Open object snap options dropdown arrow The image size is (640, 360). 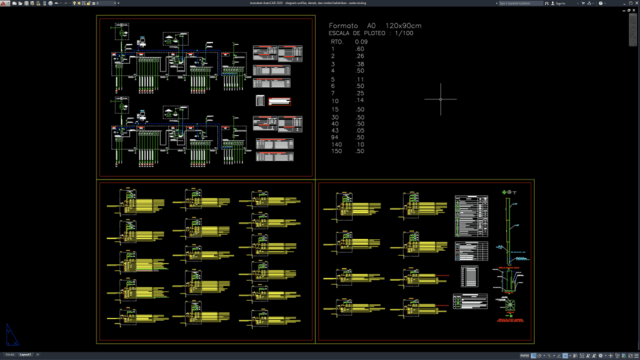570,356
